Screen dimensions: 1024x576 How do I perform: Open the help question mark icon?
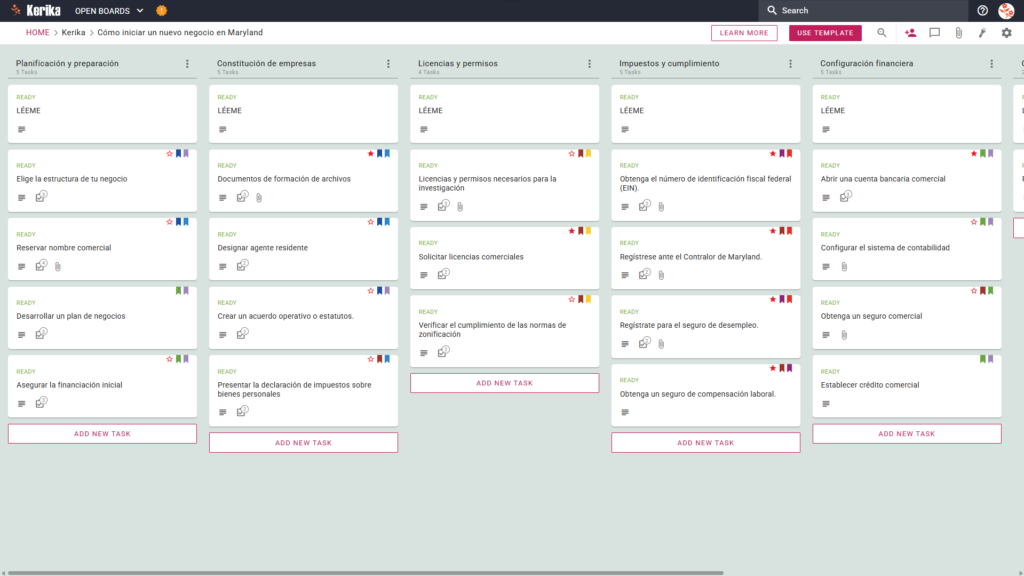point(982,10)
